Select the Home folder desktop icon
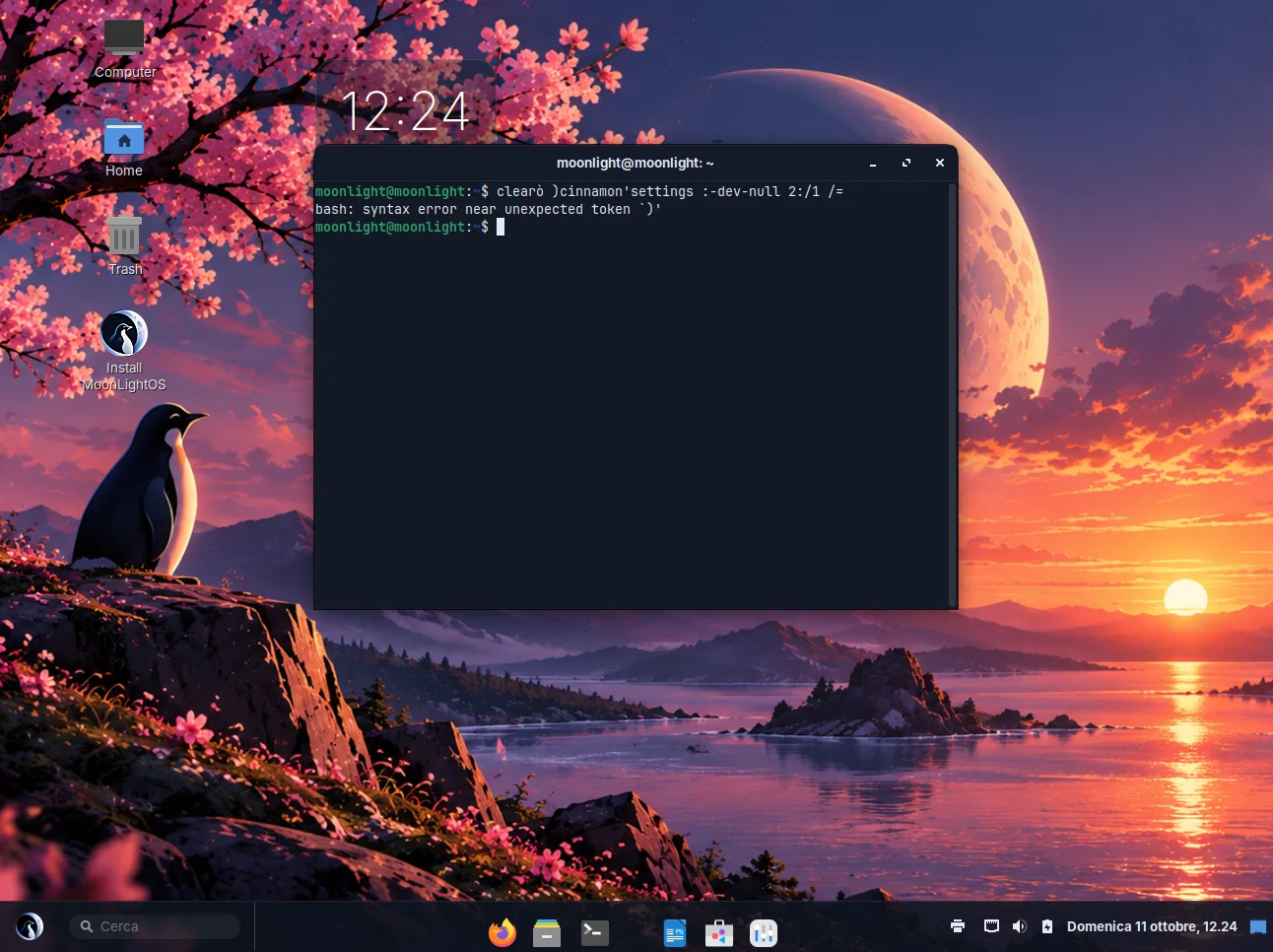Screen dimensions: 1273x952 [x=124, y=148]
